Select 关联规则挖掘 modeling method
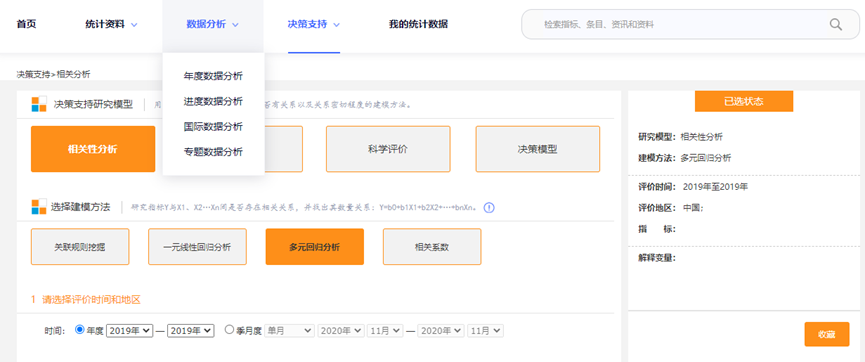Image resolution: width=865 pixels, height=362 pixels. click(x=80, y=247)
